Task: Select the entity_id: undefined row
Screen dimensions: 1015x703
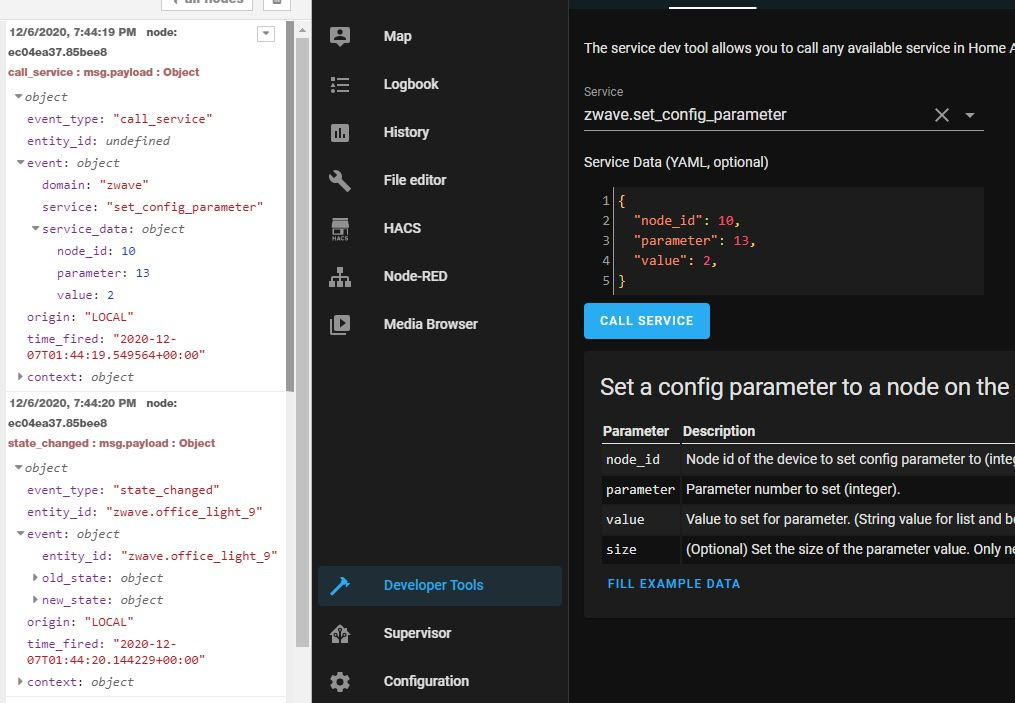Action: point(98,141)
